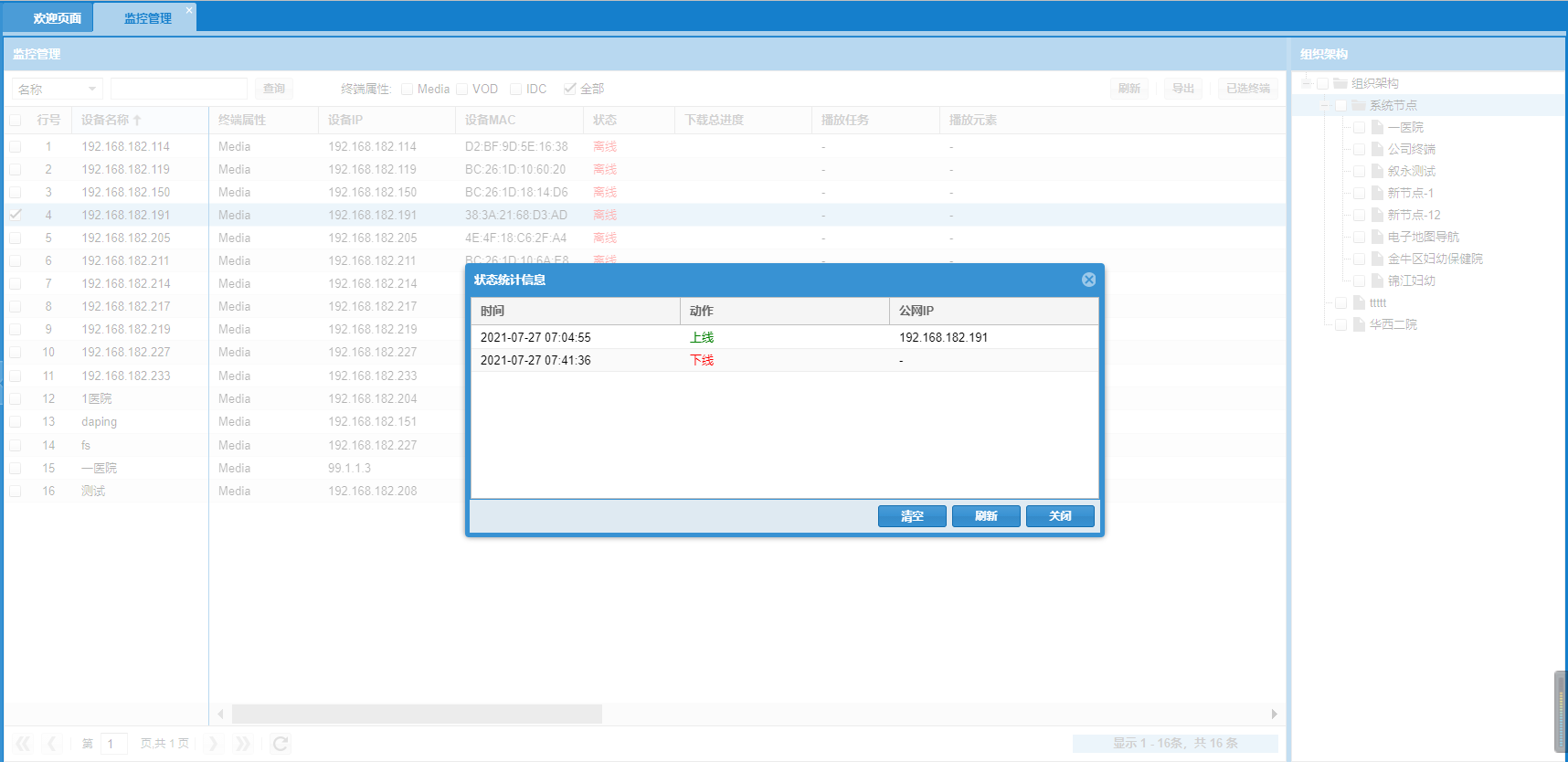Check the 组织架构 root tree checkbox
This screenshot has height=762, width=1568.
tap(1323, 83)
